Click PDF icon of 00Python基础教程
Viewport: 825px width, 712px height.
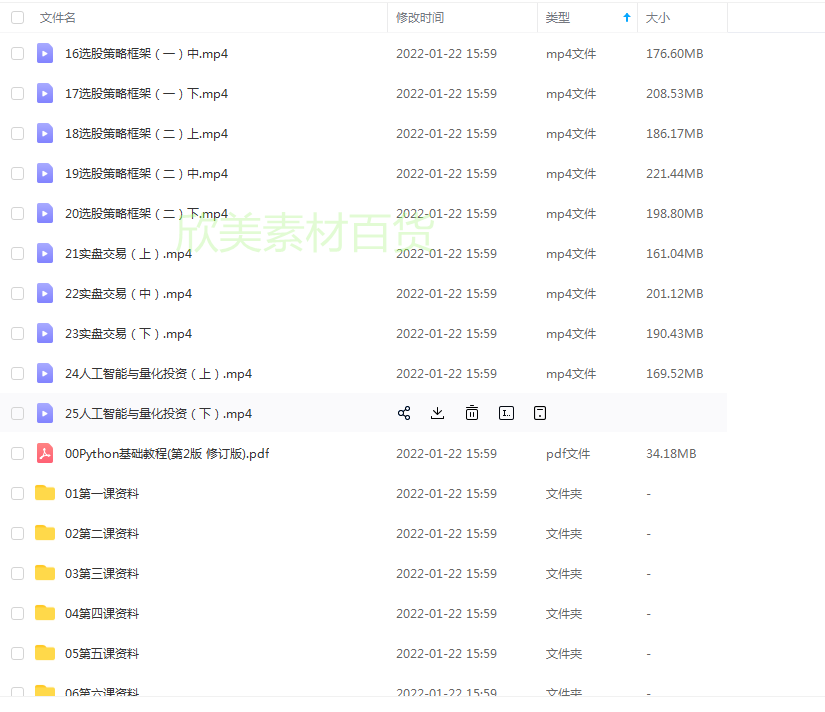[x=45, y=453]
